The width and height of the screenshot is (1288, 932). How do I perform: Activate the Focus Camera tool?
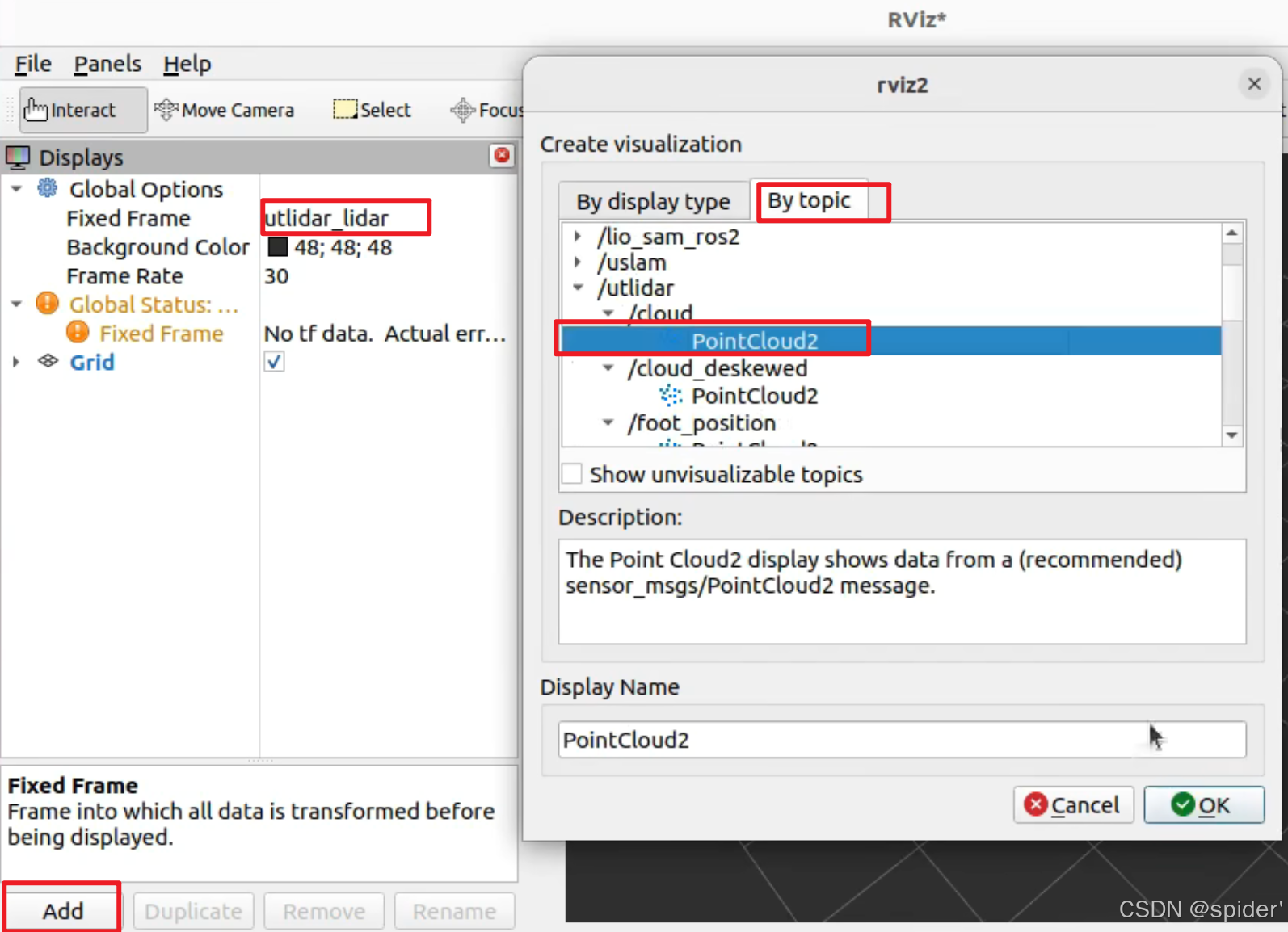486,110
